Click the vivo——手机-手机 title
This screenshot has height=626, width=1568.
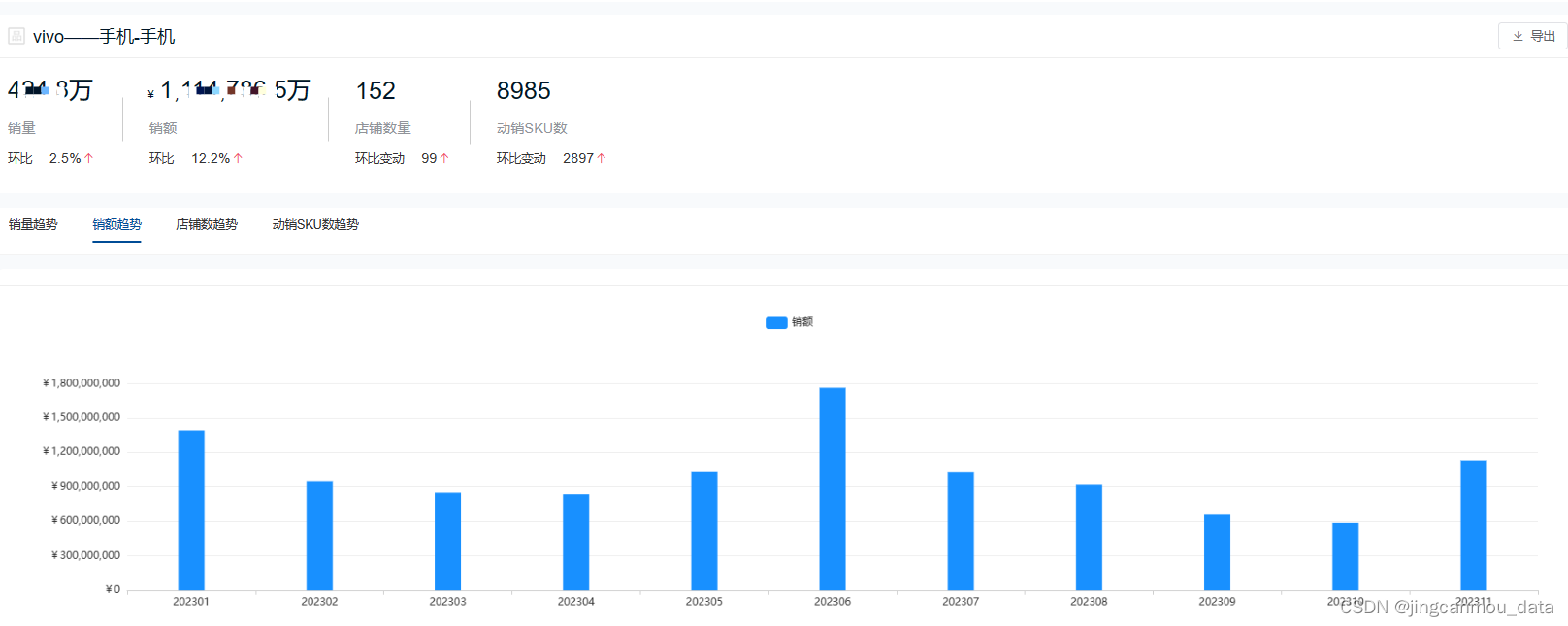[104, 37]
